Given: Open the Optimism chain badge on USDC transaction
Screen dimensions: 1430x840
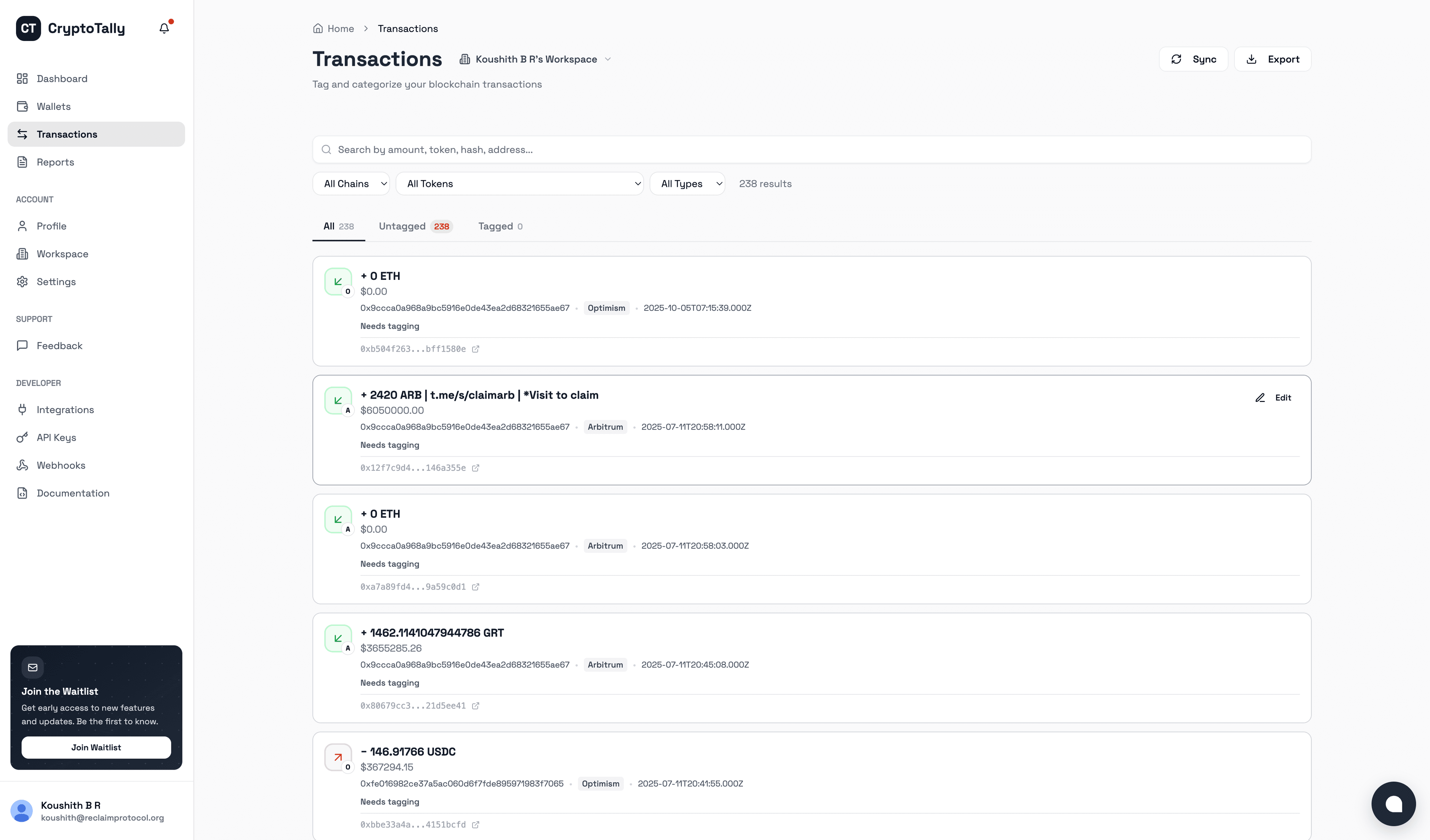Looking at the screenshot, I should pyautogui.click(x=601, y=783).
